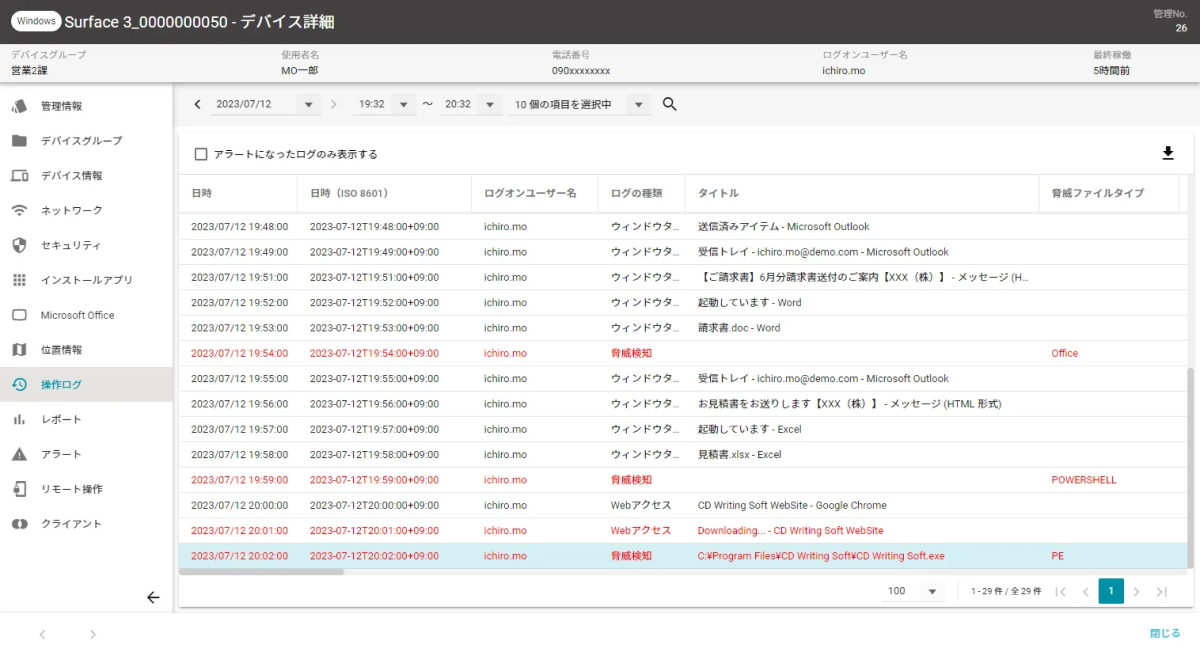Open インストールアプリ menu item

point(87,280)
